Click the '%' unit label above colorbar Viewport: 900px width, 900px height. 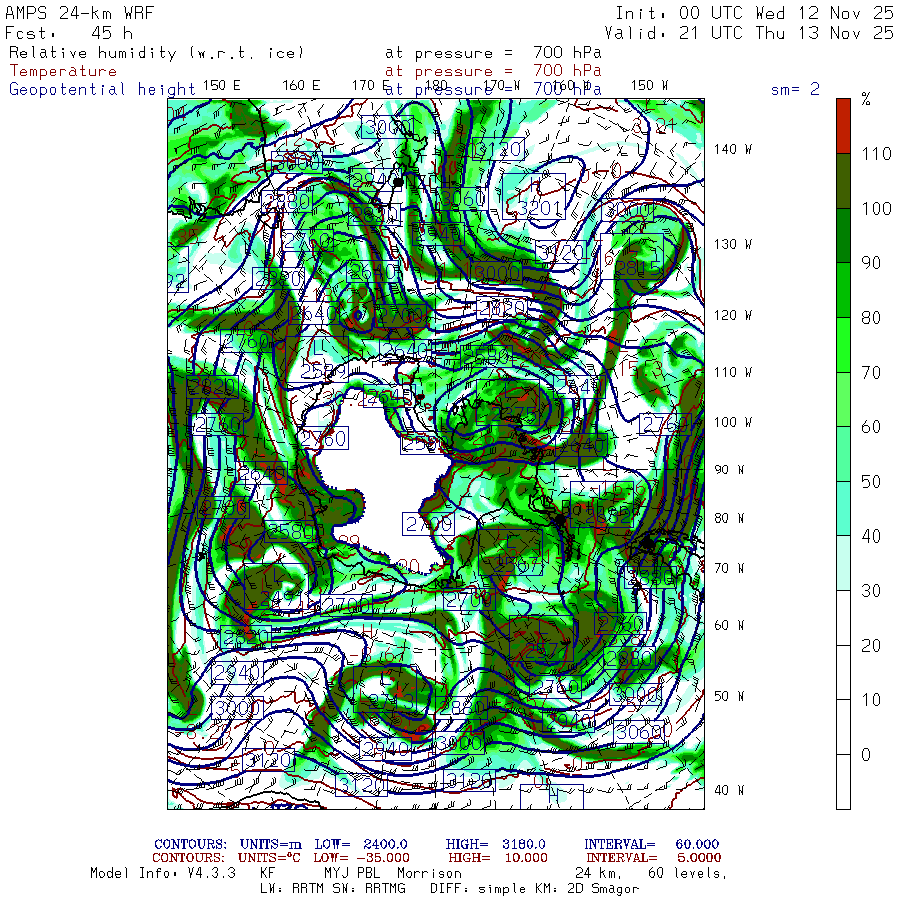point(866,100)
